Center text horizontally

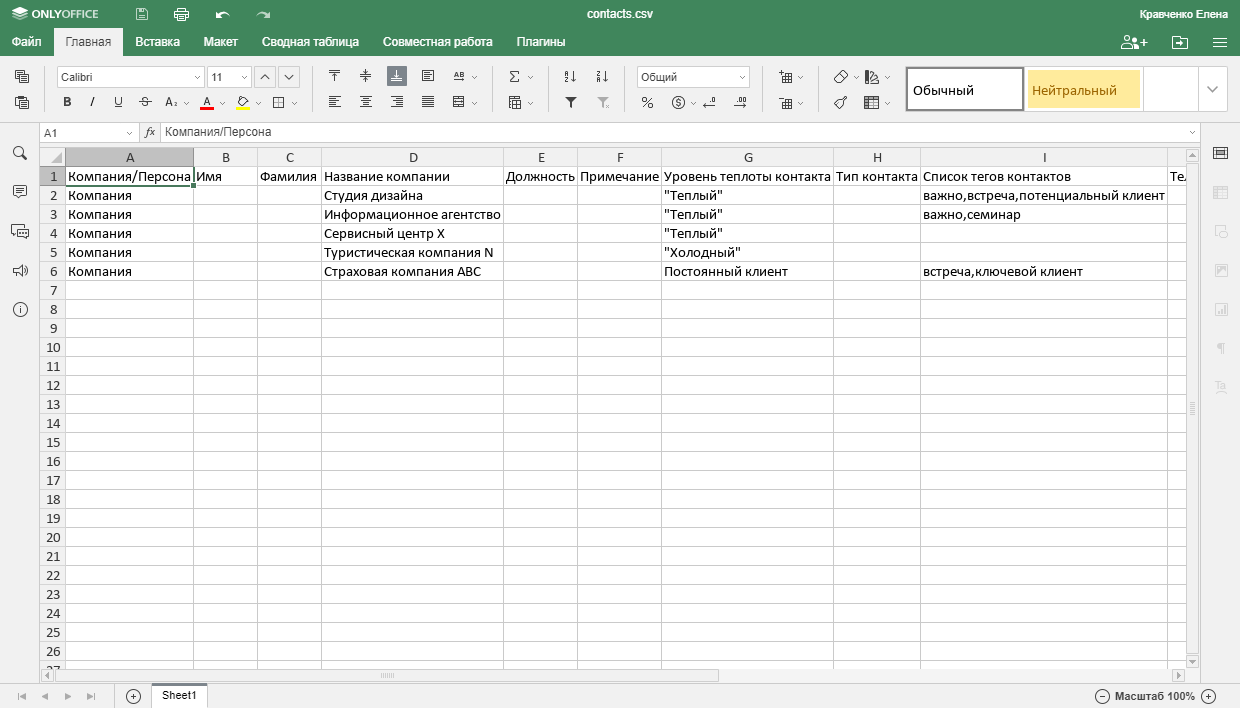coord(366,102)
